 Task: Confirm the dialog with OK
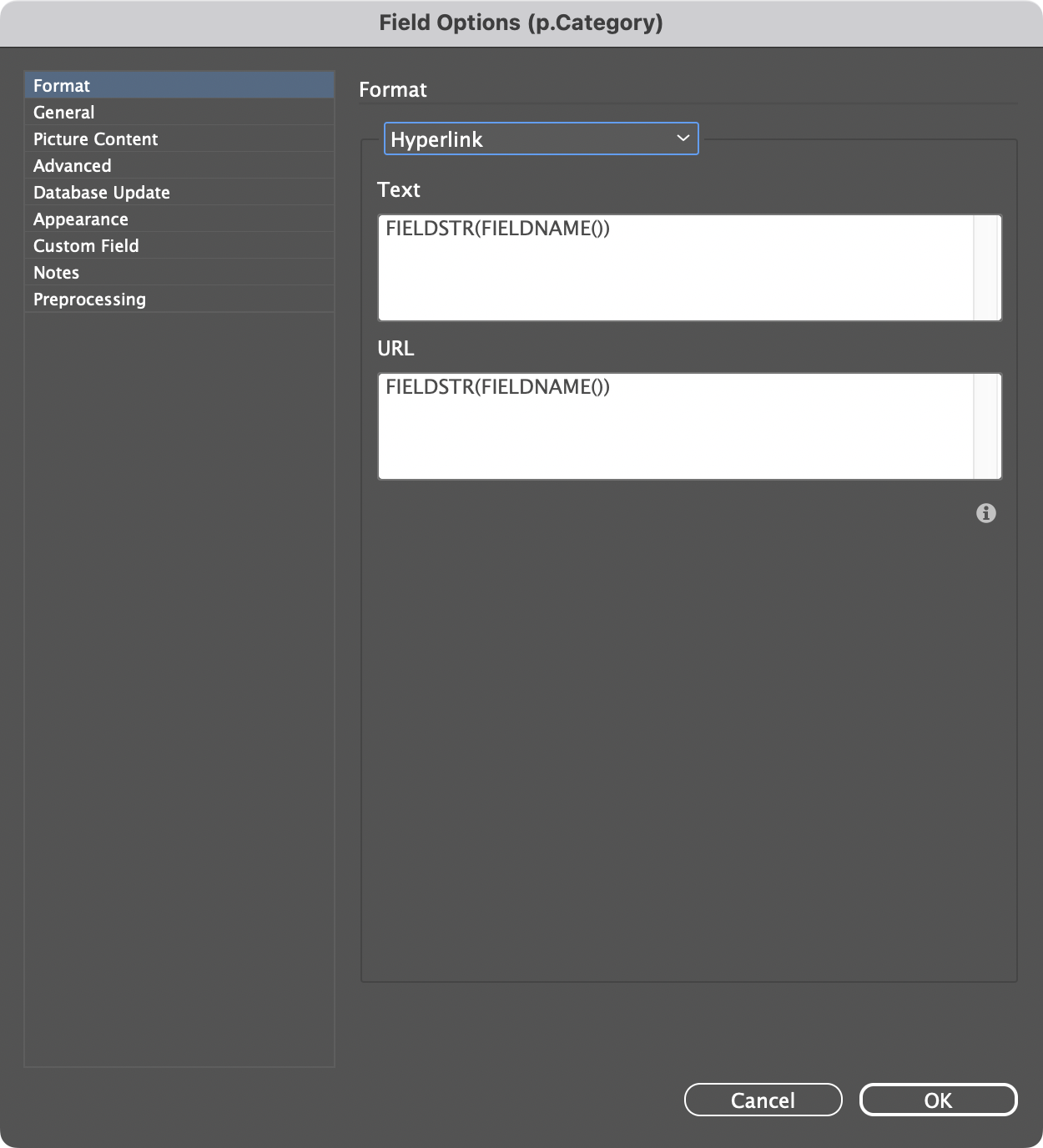coord(938,1100)
